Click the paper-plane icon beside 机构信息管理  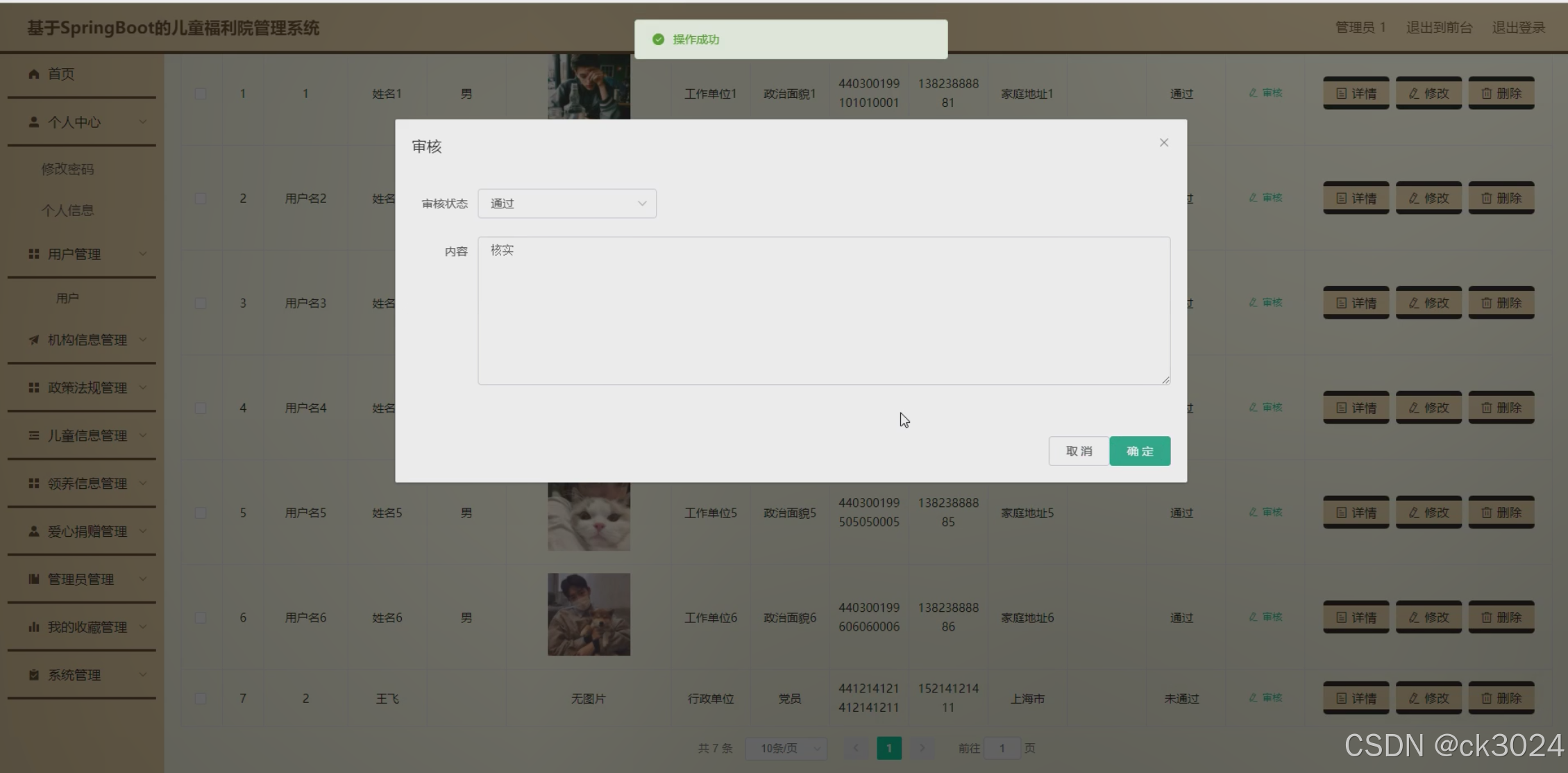point(33,340)
